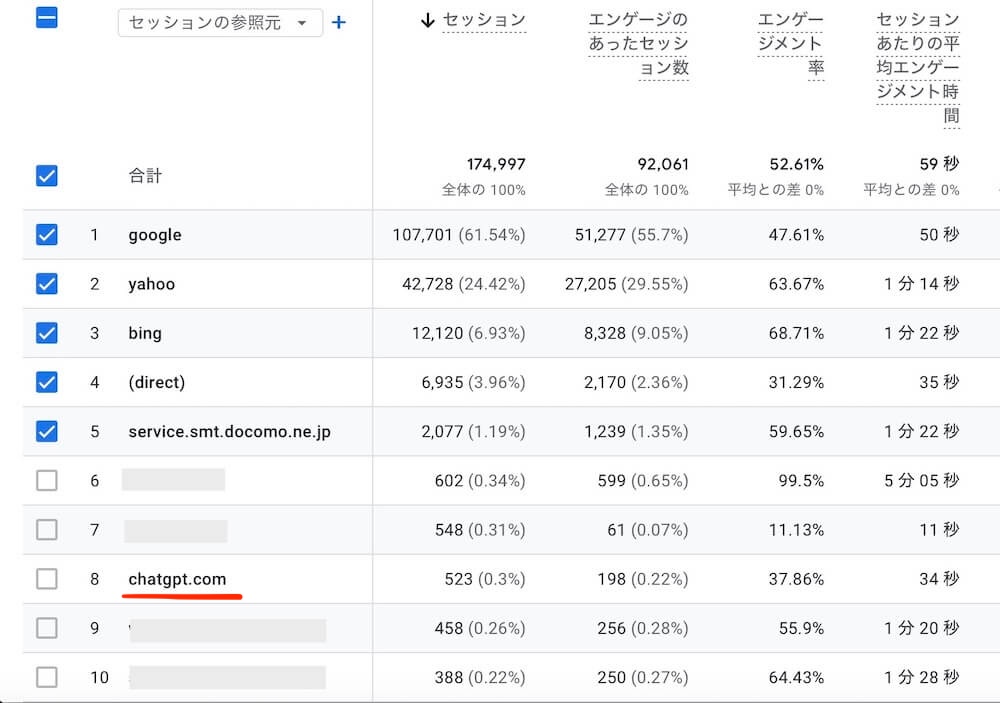Click the sort arrow beside セッション header

428,21
